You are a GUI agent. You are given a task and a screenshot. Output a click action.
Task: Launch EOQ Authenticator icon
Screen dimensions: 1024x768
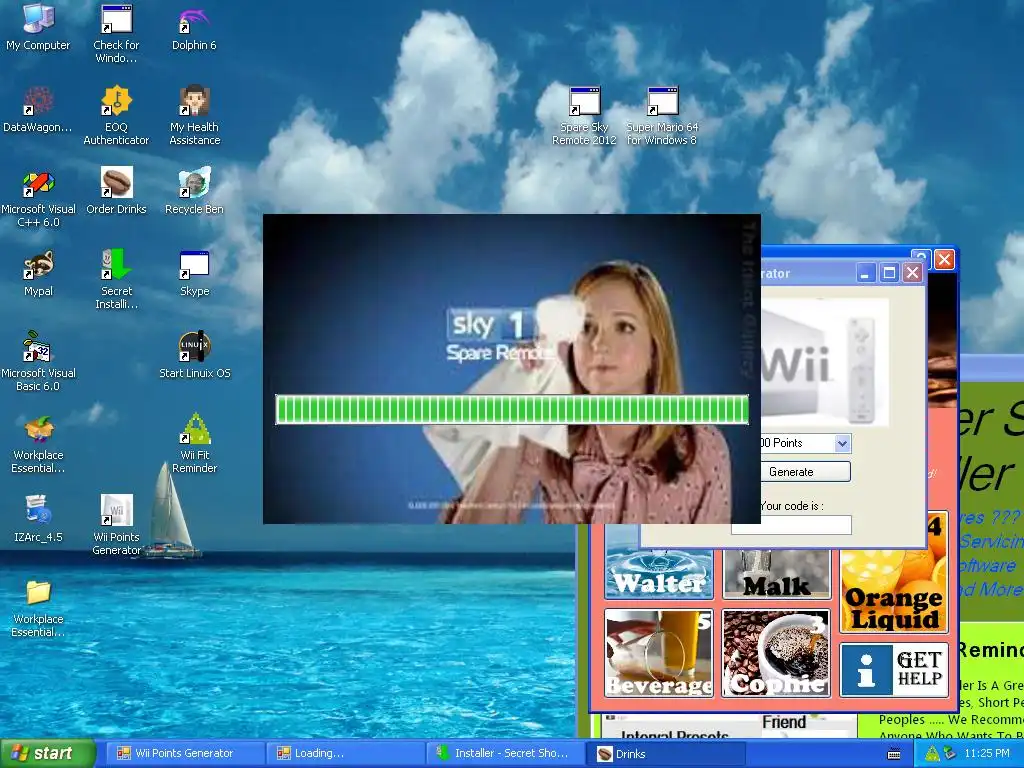116,115
